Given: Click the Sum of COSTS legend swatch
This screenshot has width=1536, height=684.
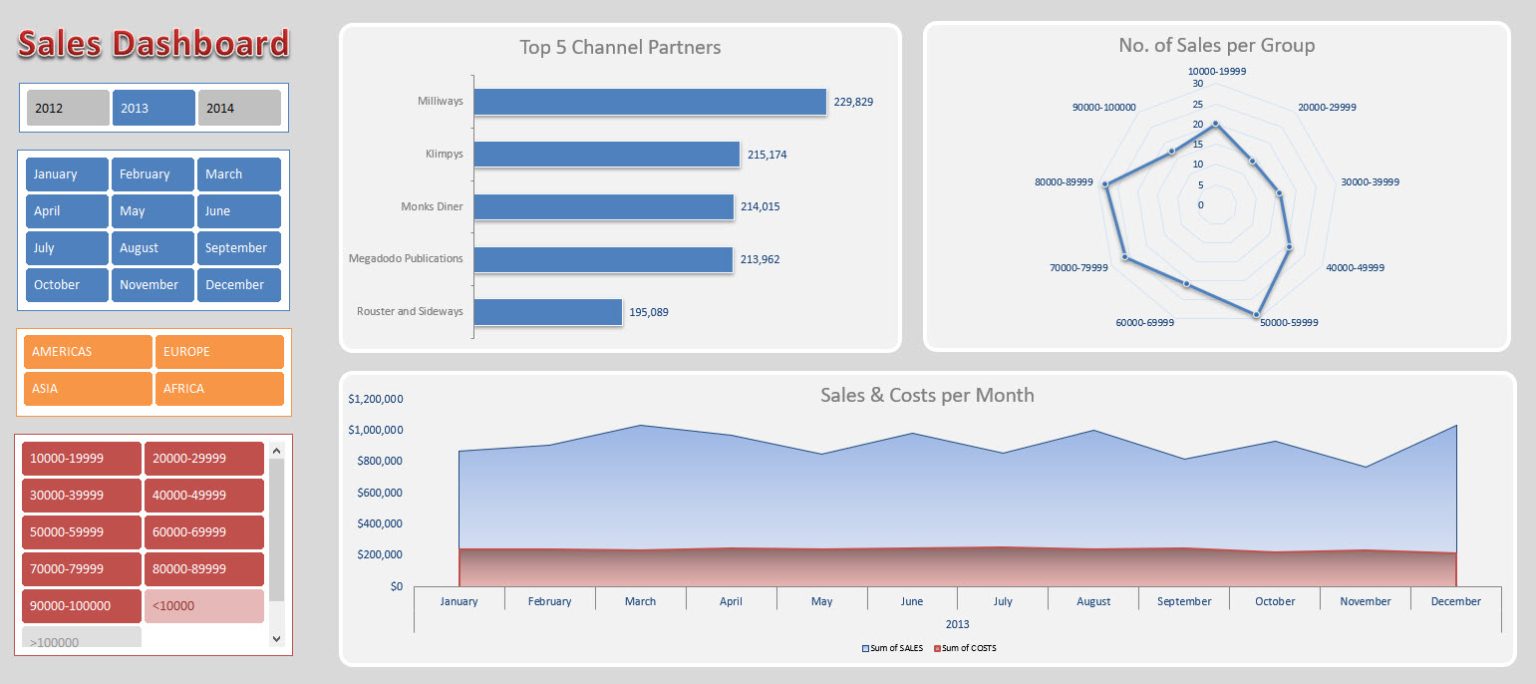Looking at the screenshot, I should click(x=938, y=648).
